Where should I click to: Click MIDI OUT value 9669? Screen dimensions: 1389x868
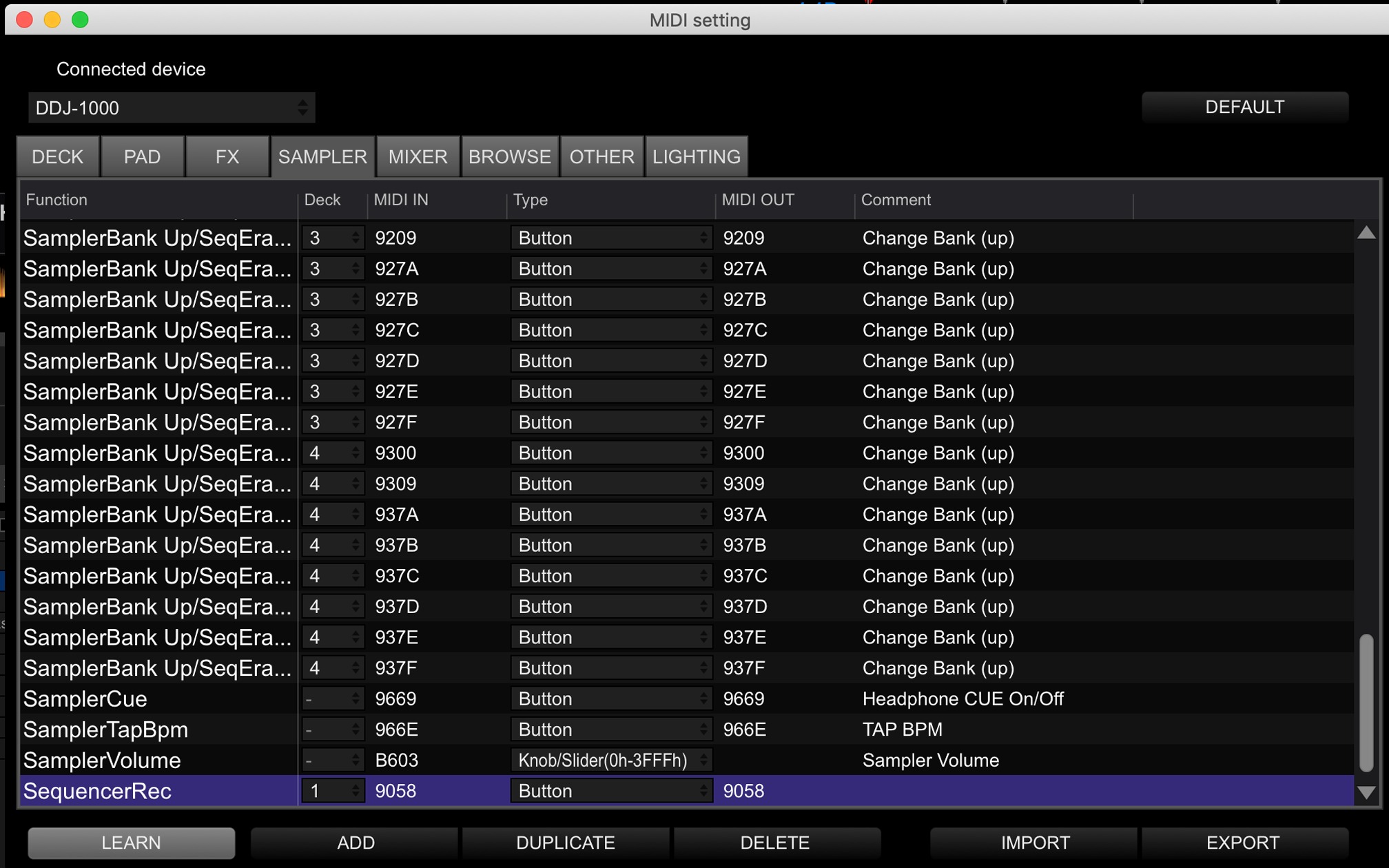(x=743, y=699)
